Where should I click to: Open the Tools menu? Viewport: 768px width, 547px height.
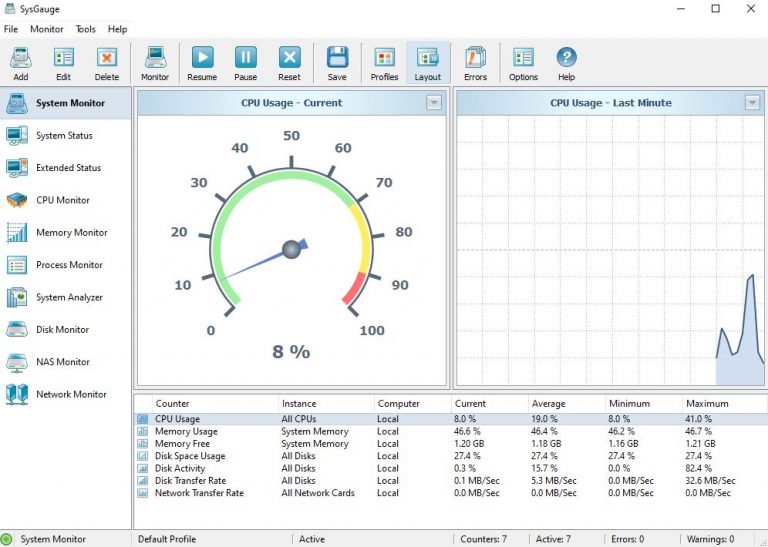[x=85, y=29]
